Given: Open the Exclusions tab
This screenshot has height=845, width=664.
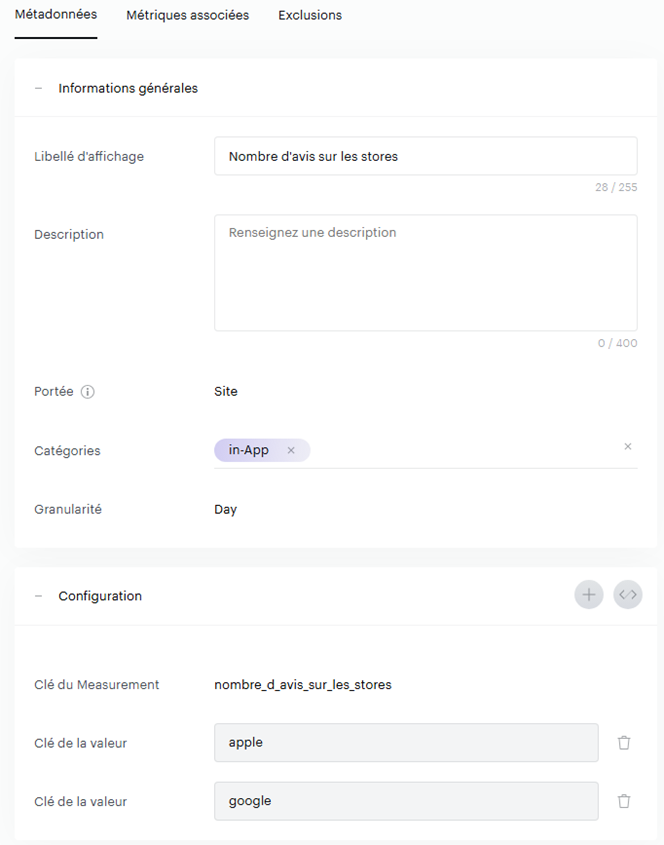Looking at the screenshot, I should (x=310, y=15).
